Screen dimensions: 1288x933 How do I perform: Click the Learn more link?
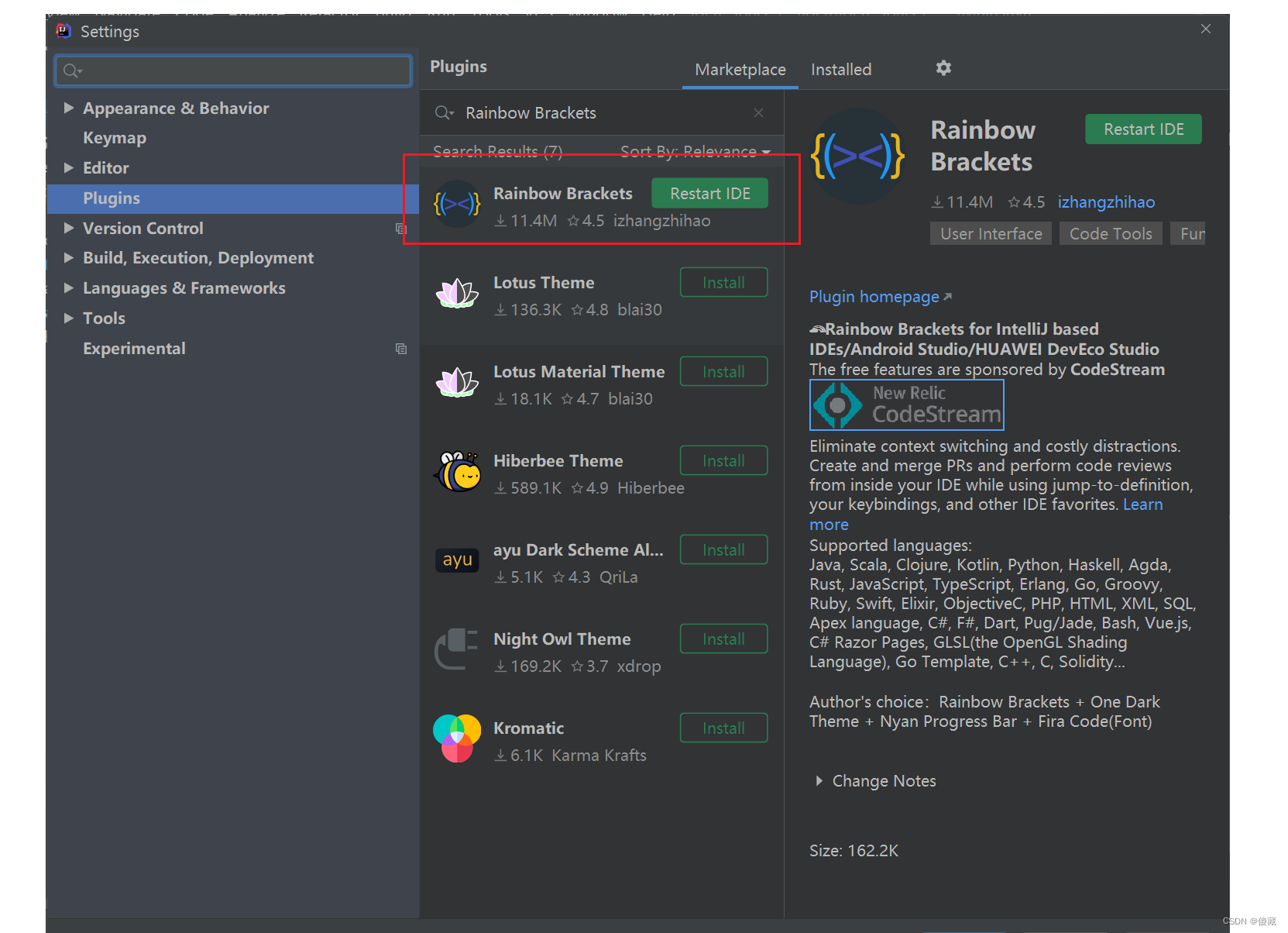[1142, 504]
